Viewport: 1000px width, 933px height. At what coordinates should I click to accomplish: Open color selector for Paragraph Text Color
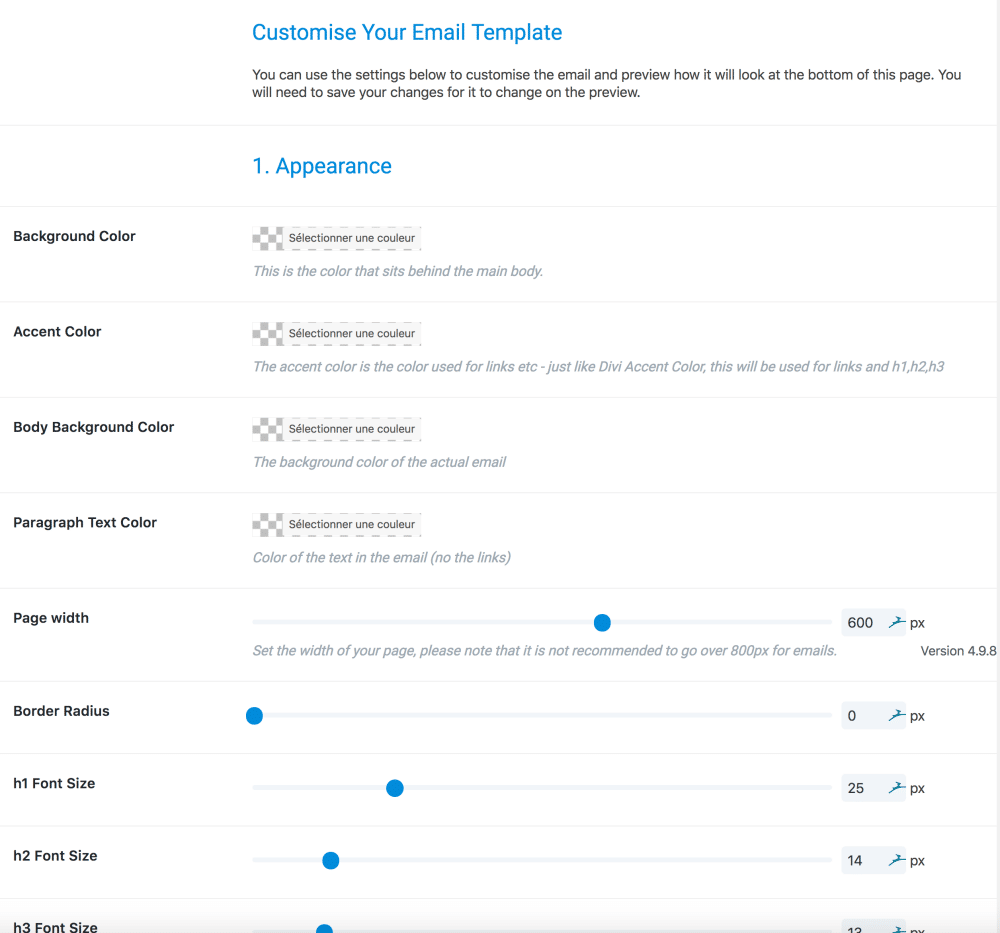coord(351,524)
